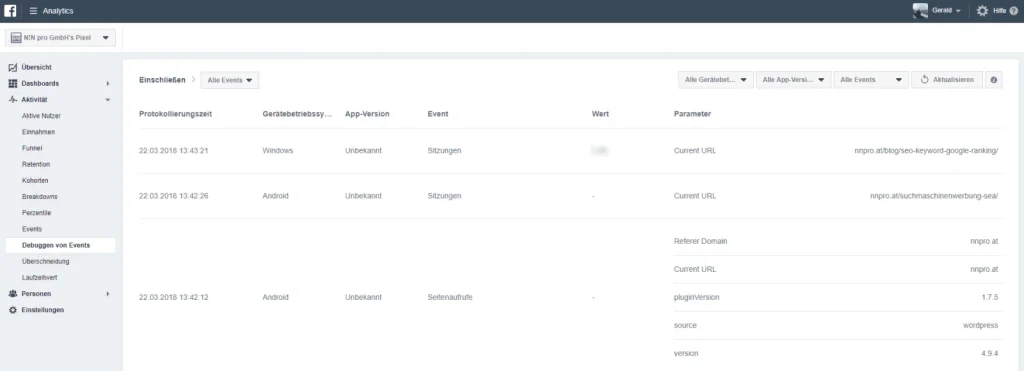Click the Wert column header
This screenshot has height=371, width=1024.
pyautogui.click(x=600, y=114)
